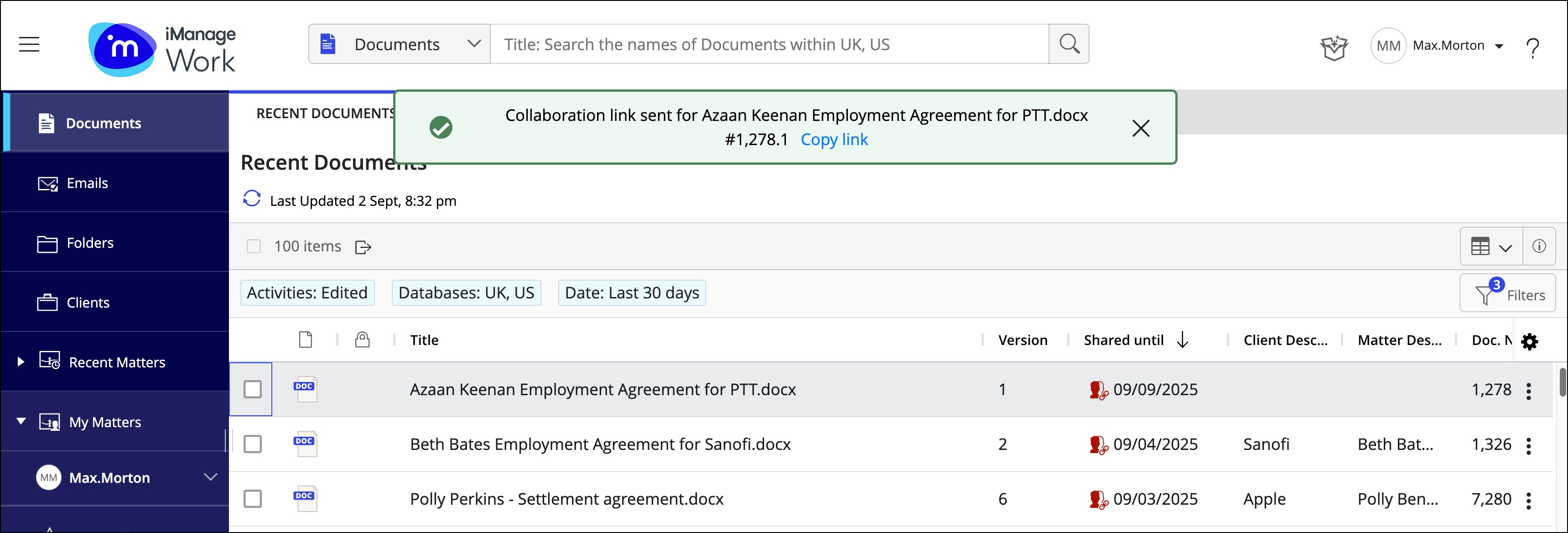Tick checkbox for Polly Perkins Settlement agreement

click(252, 499)
